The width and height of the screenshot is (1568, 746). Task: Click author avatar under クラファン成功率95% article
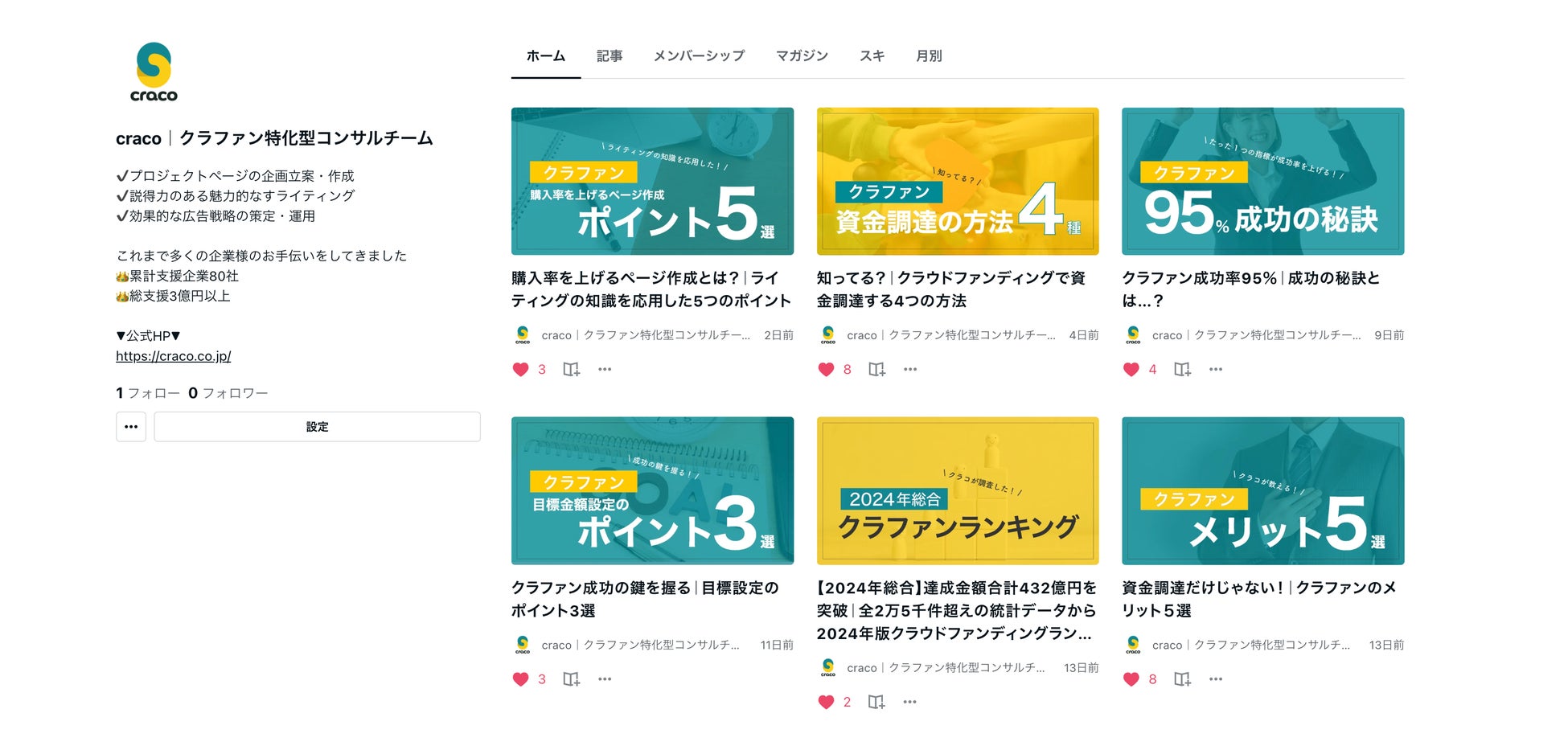click(x=1134, y=335)
